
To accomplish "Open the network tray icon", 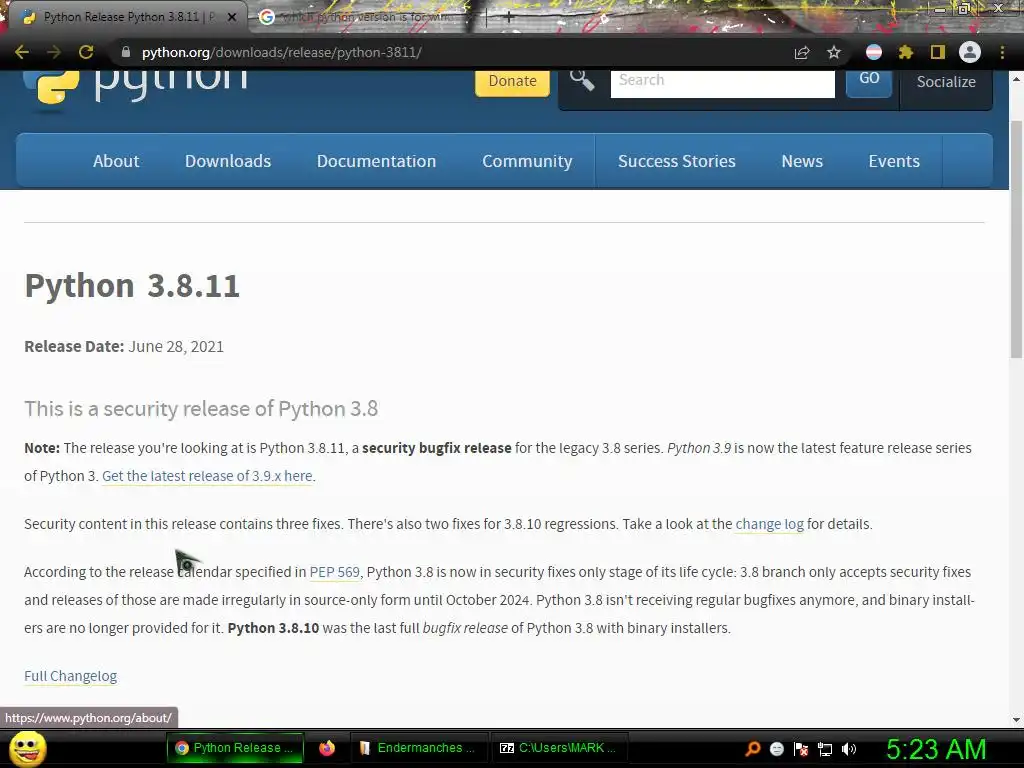I will point(825,748).
